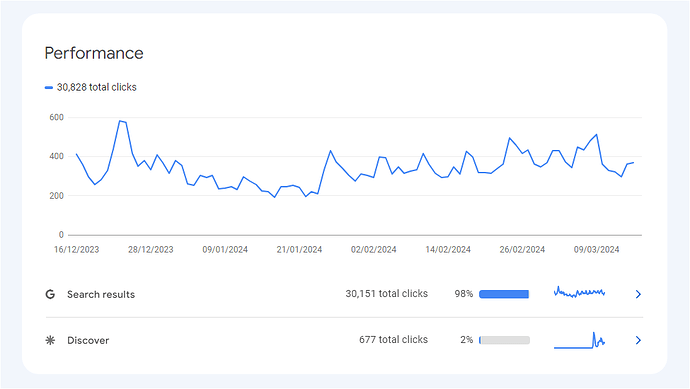Click the Search results sparkline thumbnail

(579, 292)
